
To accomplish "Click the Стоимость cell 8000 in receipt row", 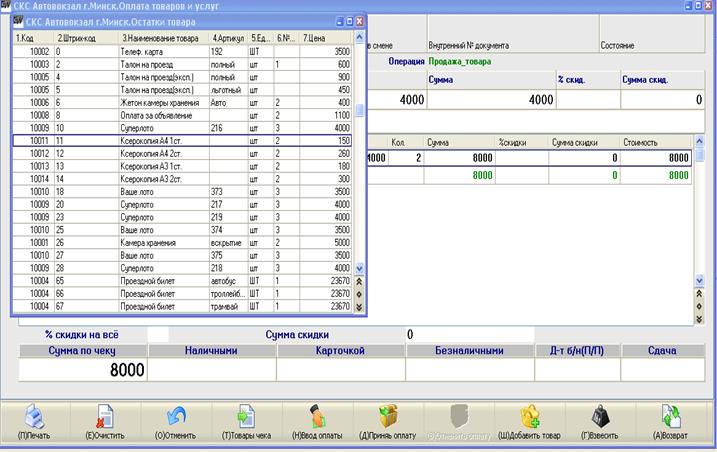I will click(655, 158).
